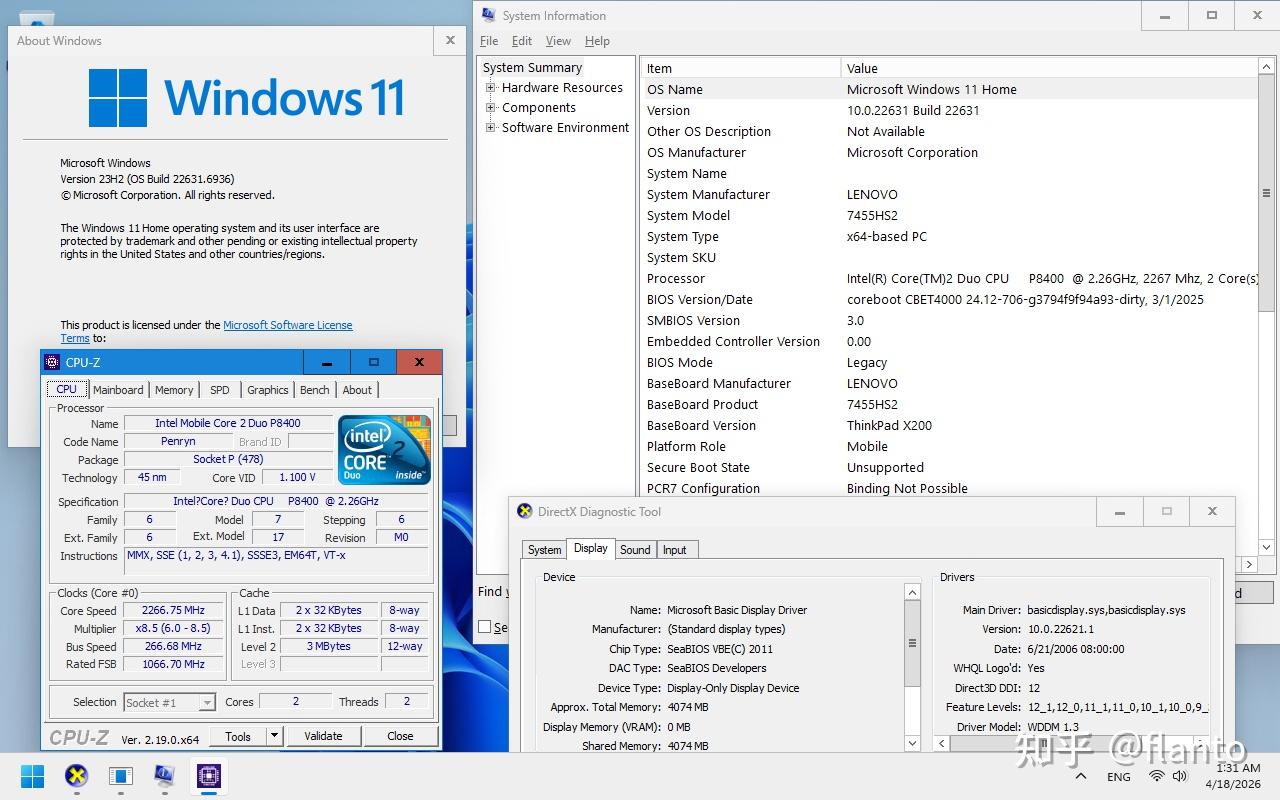The image size is (1280, 800).
Task: Switch to CPU-Z Memory tab
Action: click(174, 390)
